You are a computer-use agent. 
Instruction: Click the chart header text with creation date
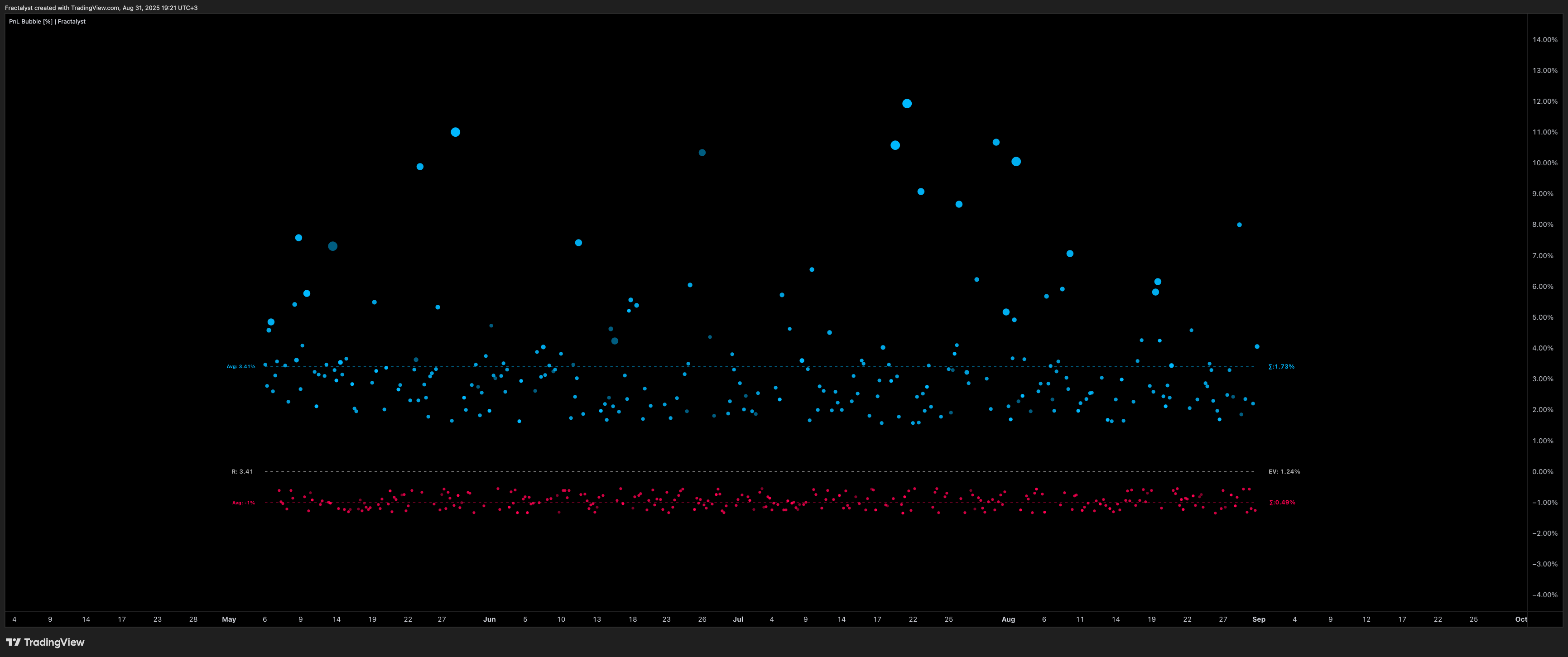click(x=101, y=8)
